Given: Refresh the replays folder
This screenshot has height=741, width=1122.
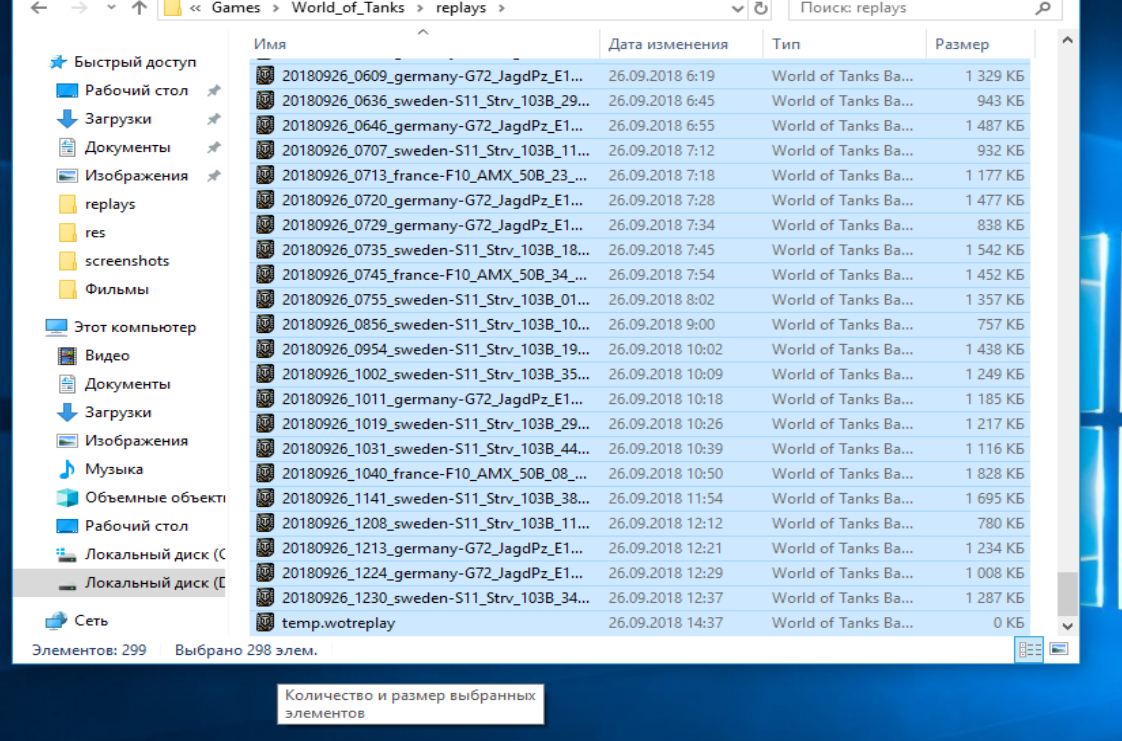Looking at the screenshot, I should (x=761, y=8).
